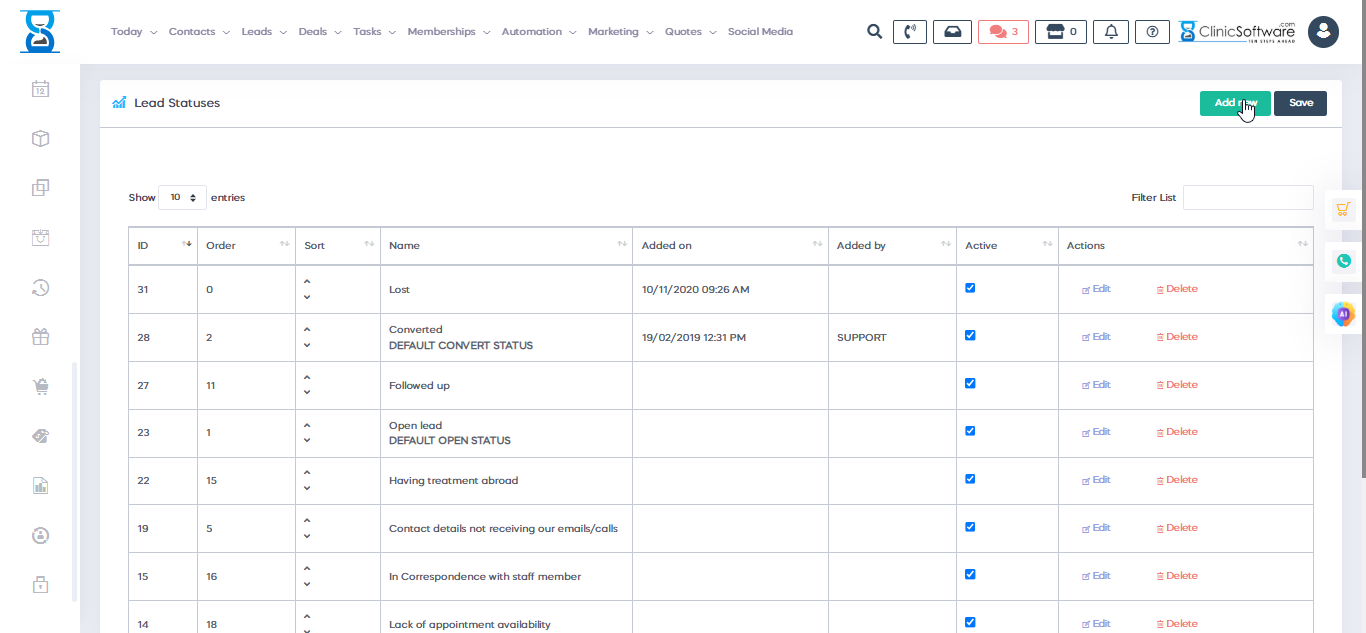Viewport: 1366px width, 633px height.
Task: Click the search magnifier icon
Action: coord(874,32)
